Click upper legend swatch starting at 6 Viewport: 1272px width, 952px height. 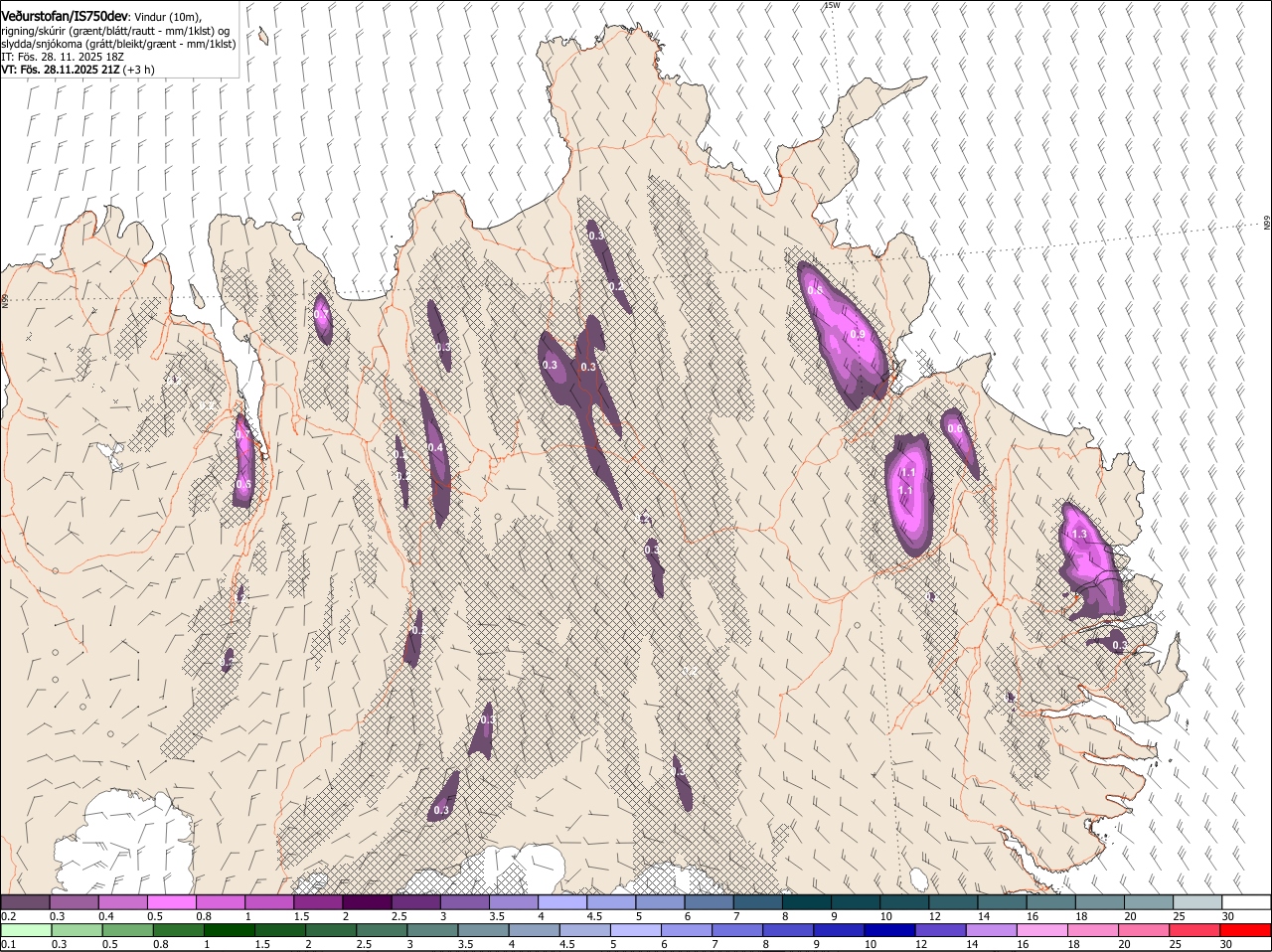point(709,901)
